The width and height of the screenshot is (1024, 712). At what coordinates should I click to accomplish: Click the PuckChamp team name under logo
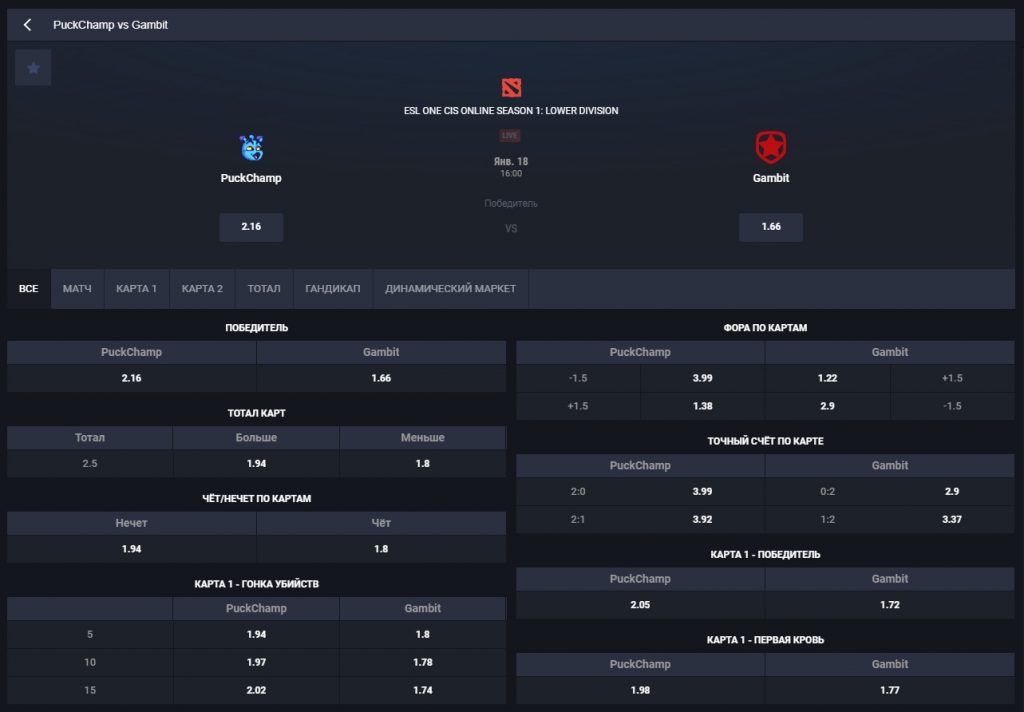(251, 178)
